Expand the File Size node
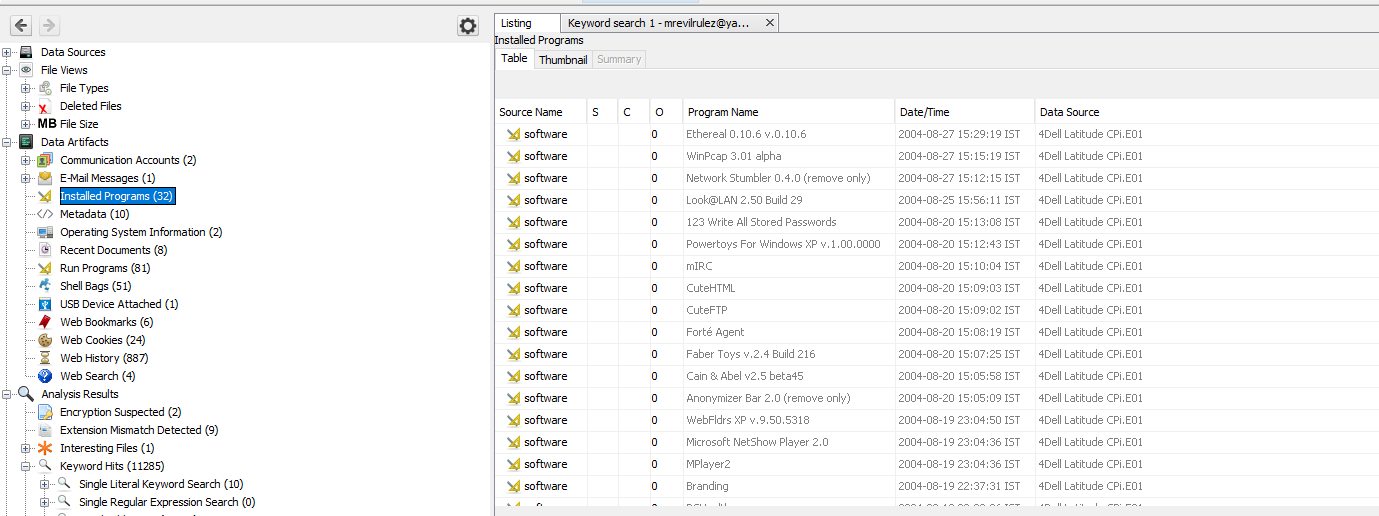 coord(26,124)
